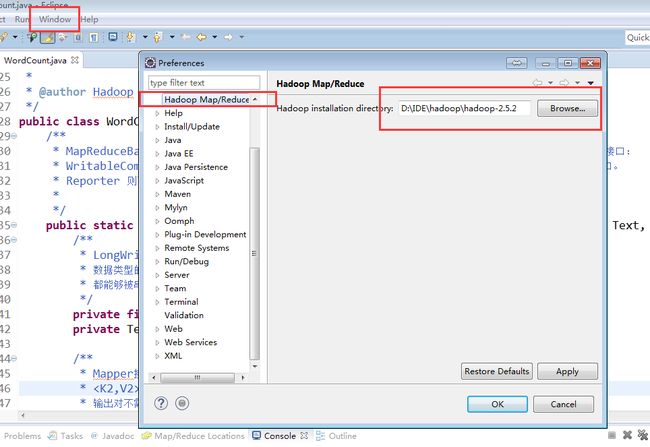
Task: Switch to the Problems view tab
Action: tap(22, 436)
